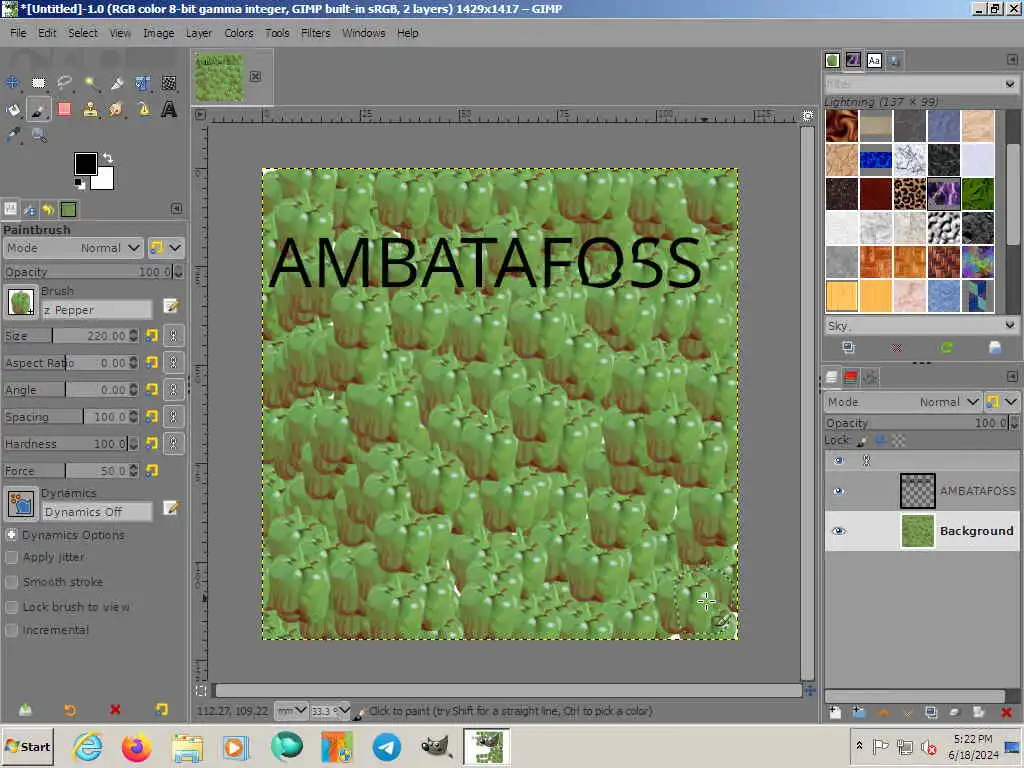Reset colors to default black and white
This screenshot has width=1024, height=768.
79,184
